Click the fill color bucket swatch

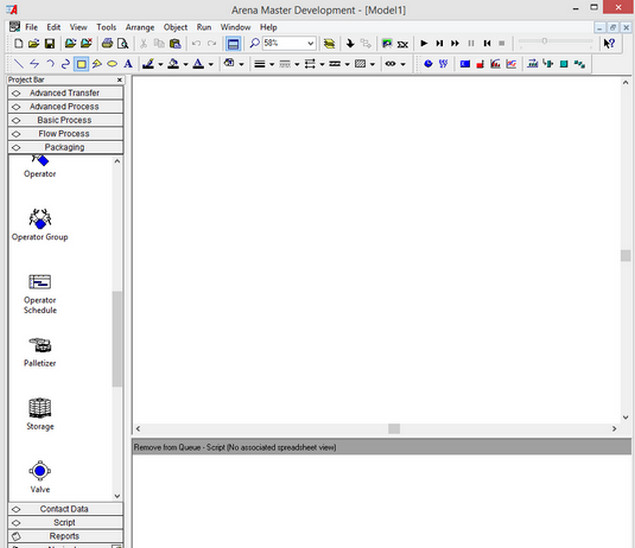173,64
